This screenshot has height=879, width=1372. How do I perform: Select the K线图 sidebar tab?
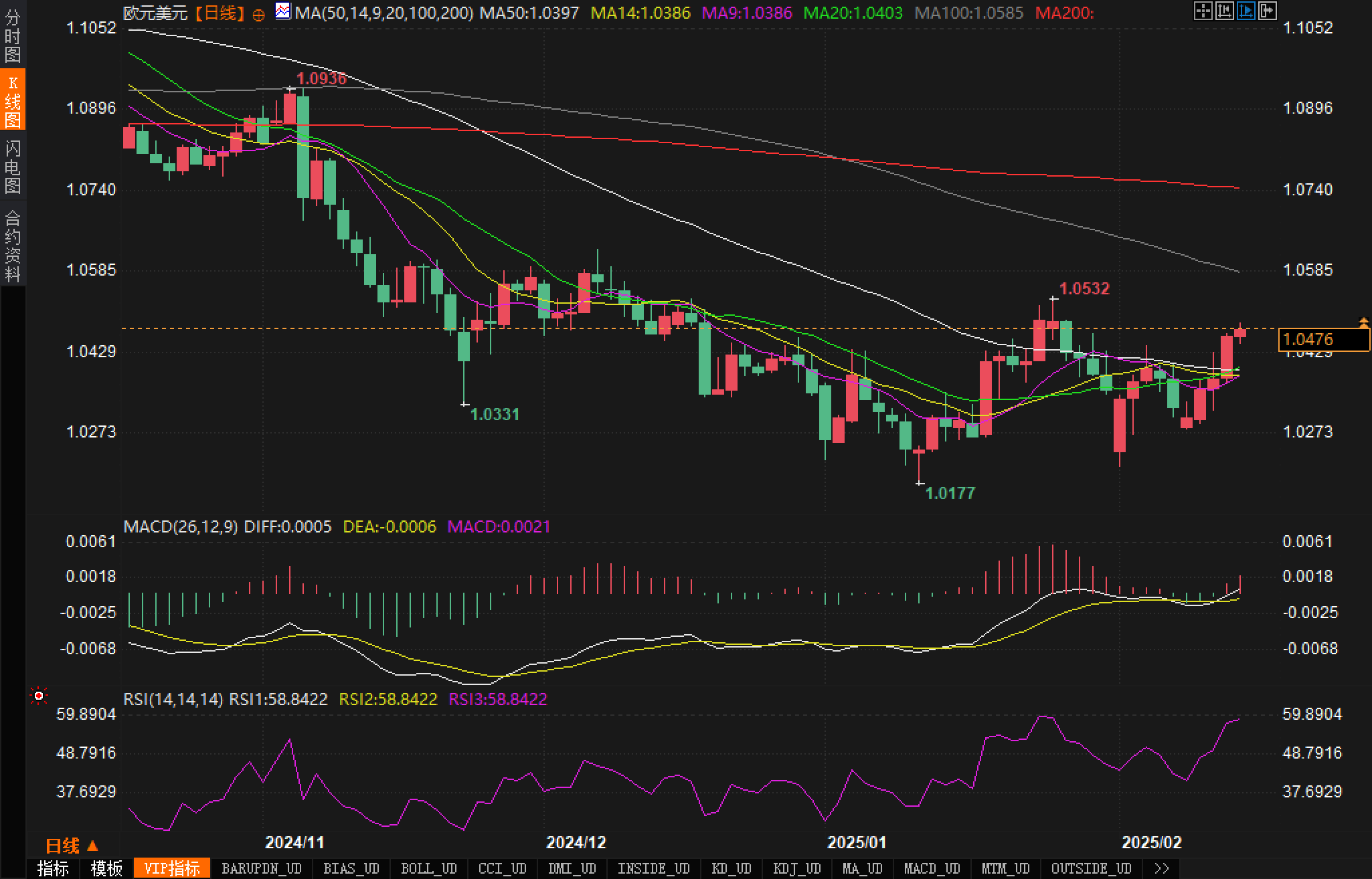point(13,100)
